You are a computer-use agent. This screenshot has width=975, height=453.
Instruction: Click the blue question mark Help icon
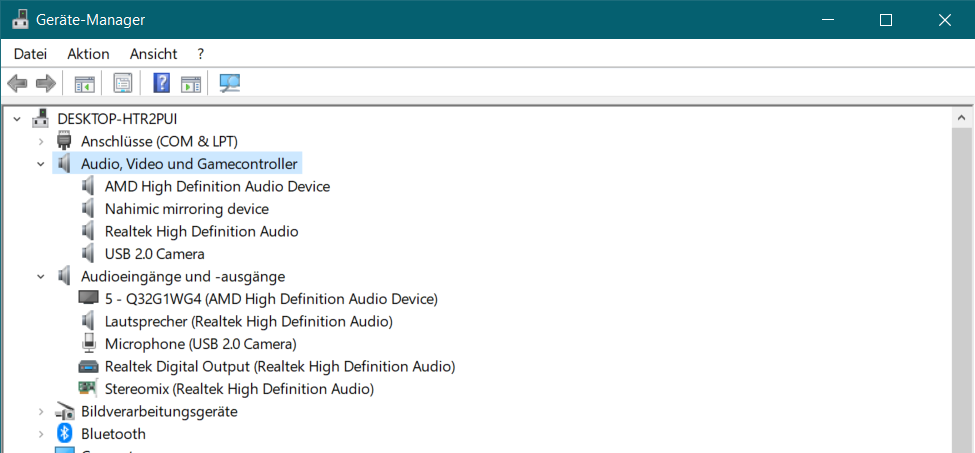click(x=161, y=83)
